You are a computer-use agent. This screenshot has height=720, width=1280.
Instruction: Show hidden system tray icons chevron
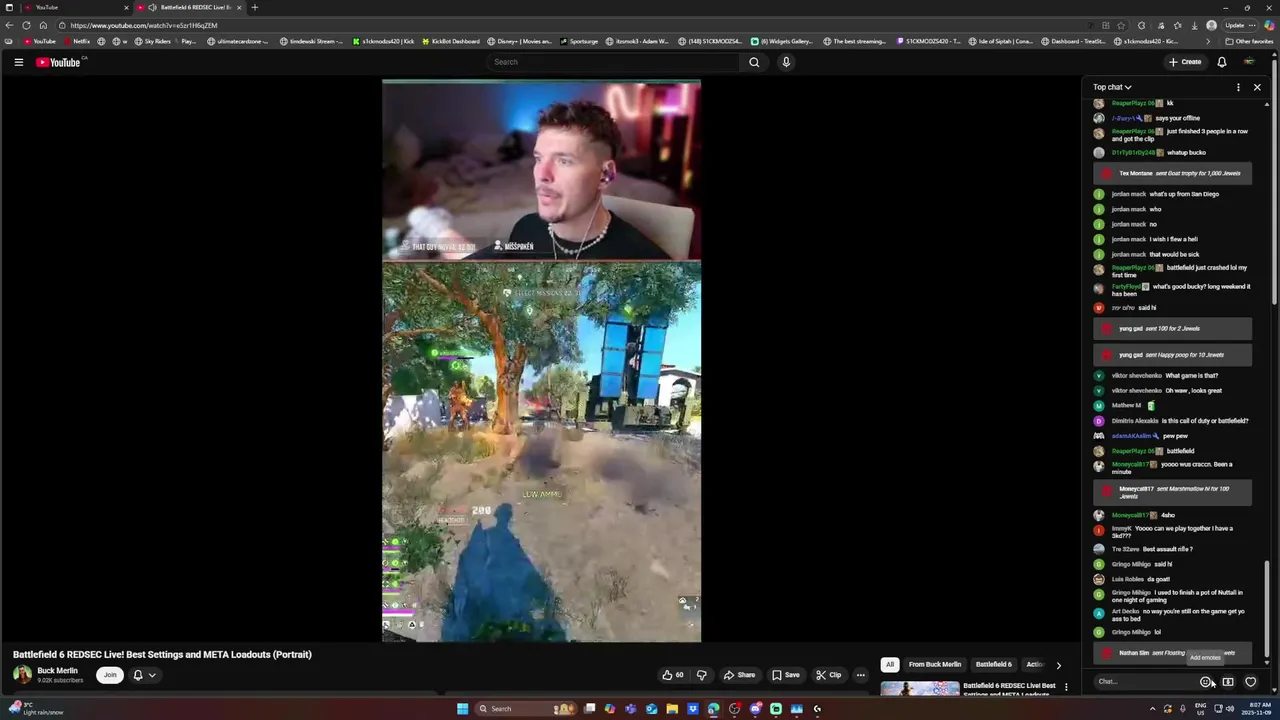(x=1152, y=709)
